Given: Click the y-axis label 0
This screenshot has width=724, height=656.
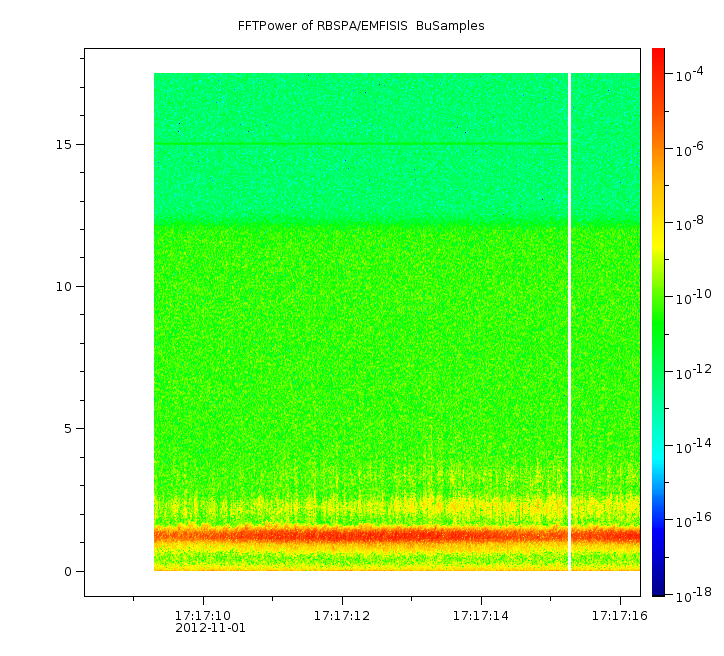Looking at the screenshot, I should click(x=68, y=572).
